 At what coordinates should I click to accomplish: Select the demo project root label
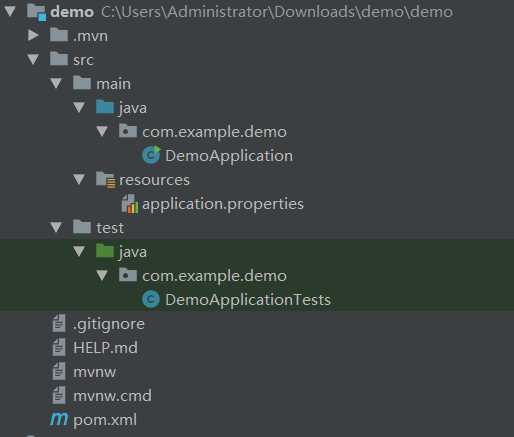pos(72,12)
